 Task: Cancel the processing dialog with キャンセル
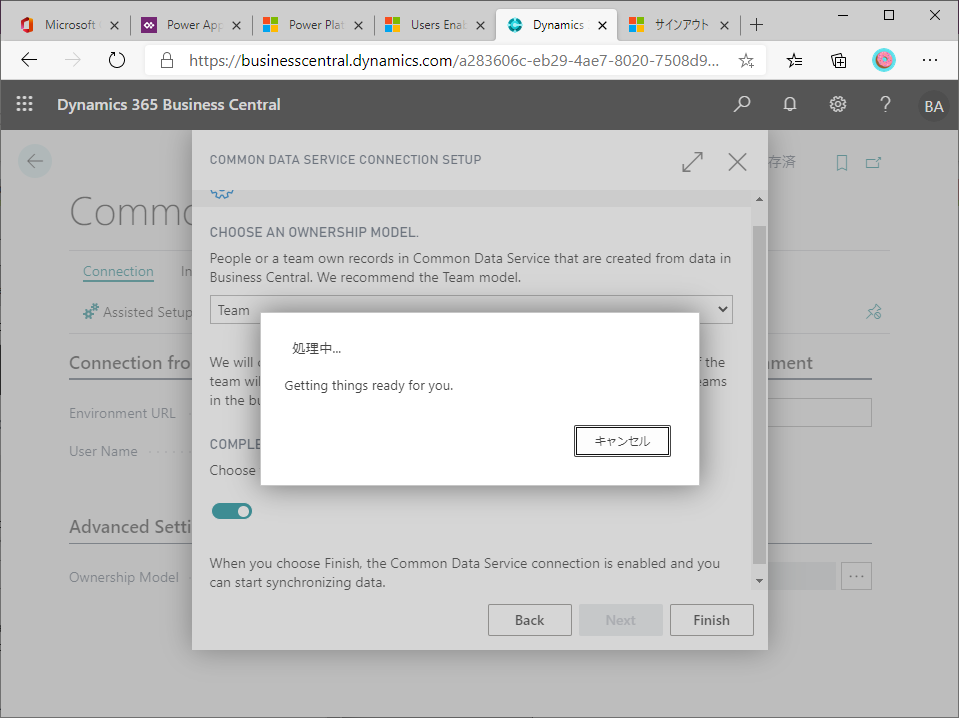coord(622,441)
